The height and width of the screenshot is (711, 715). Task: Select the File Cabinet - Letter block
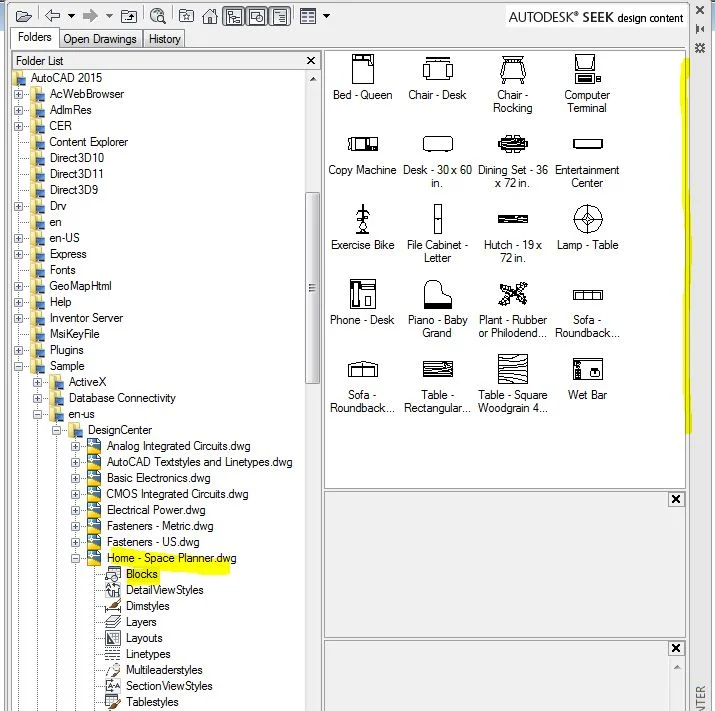point(437,234)
